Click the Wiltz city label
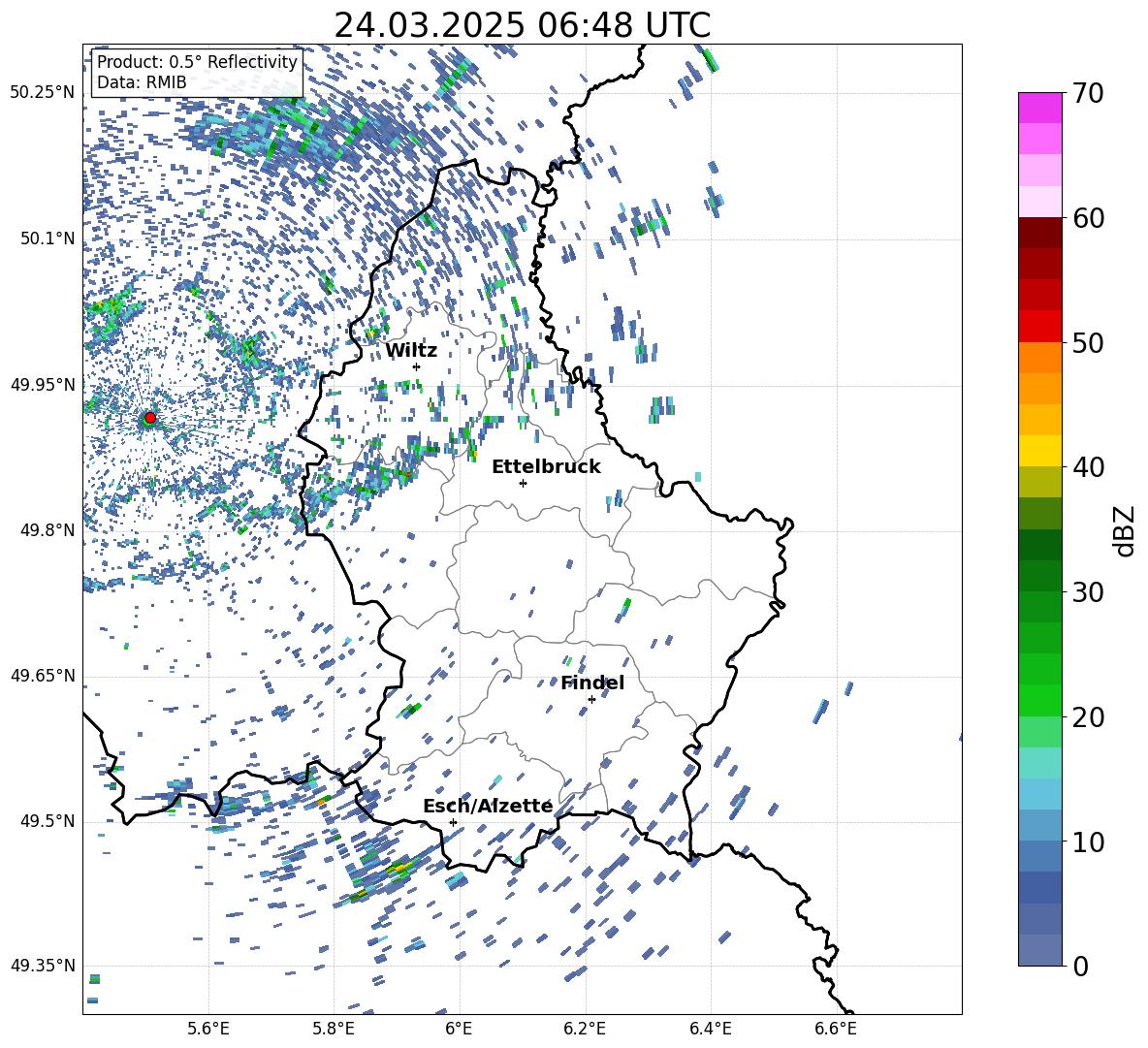 [x=411, y=350]
